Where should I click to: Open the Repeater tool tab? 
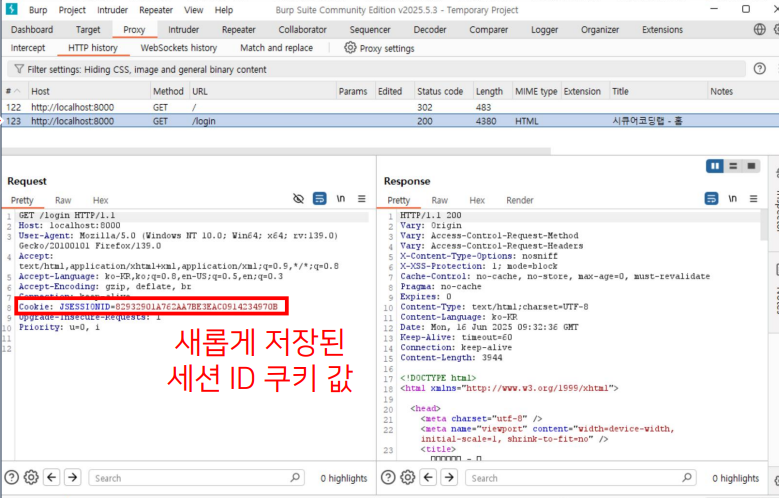tap(238, 30)
